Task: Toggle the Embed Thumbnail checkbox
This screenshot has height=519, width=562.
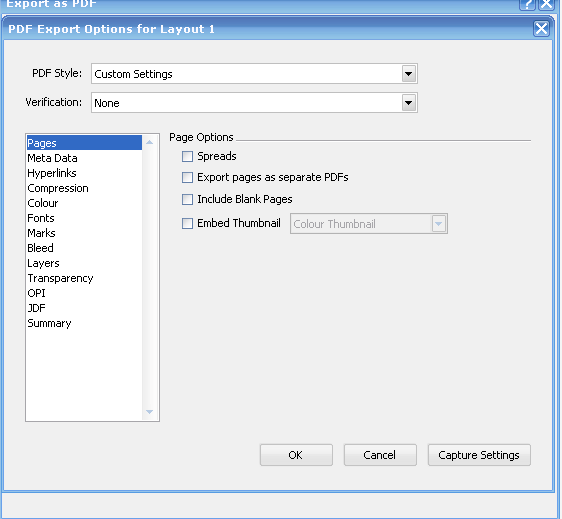Action: tap(187, 223)
